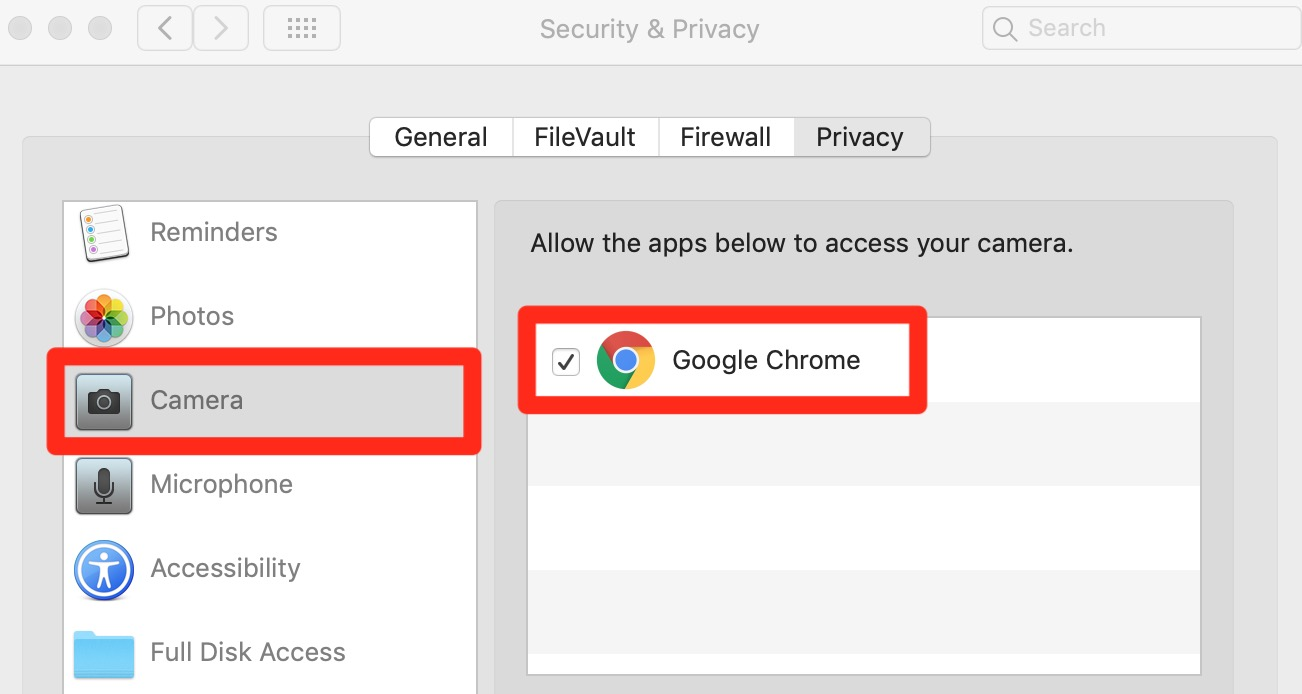Click the Show All grid icon
The image size is (1302, 694).
pos(301,28)
